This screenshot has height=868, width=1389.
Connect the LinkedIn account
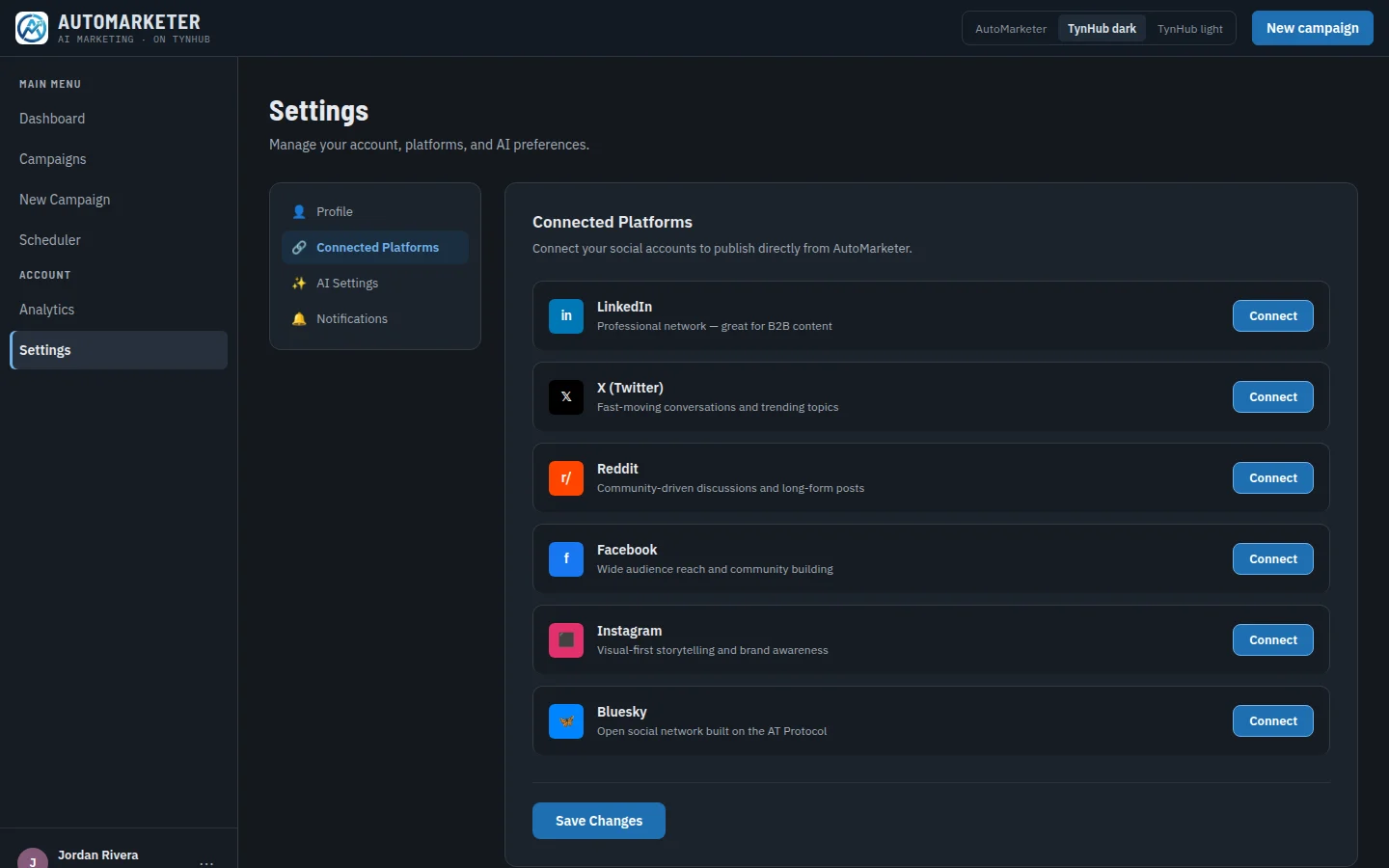[1273, 316]
